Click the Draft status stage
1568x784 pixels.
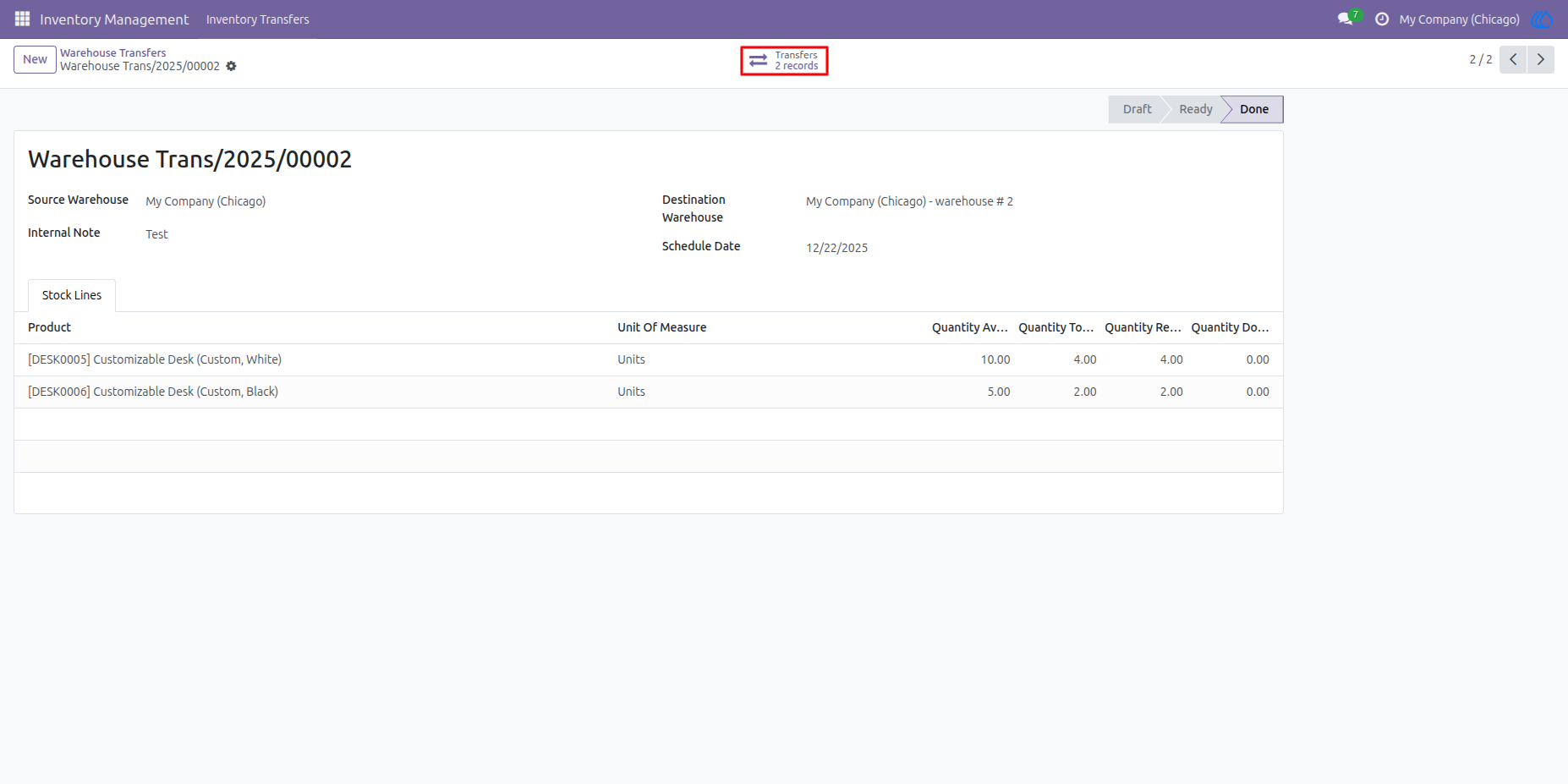click(1137, 109)
